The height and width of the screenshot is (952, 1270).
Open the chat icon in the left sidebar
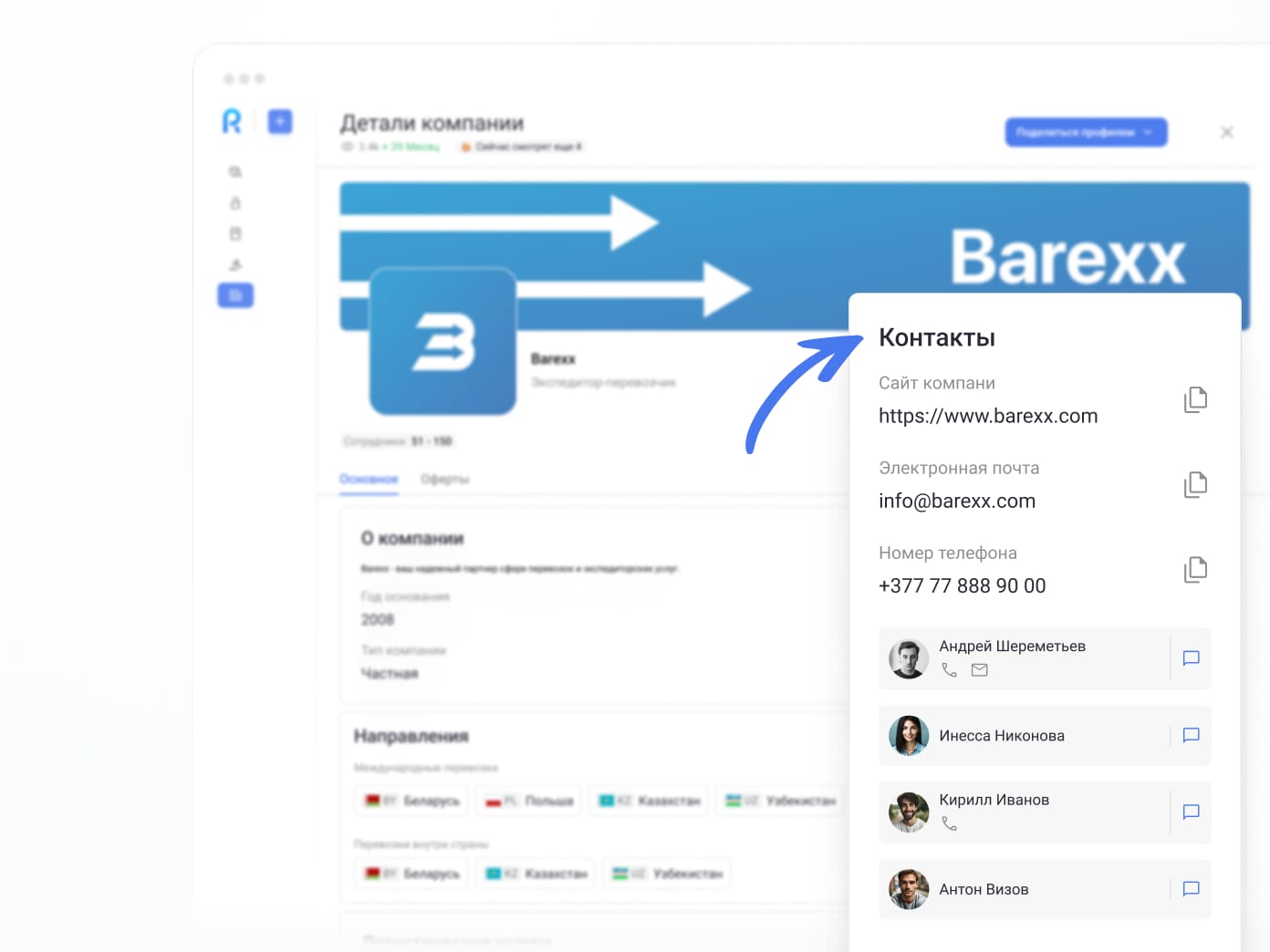tap(235, 171)
